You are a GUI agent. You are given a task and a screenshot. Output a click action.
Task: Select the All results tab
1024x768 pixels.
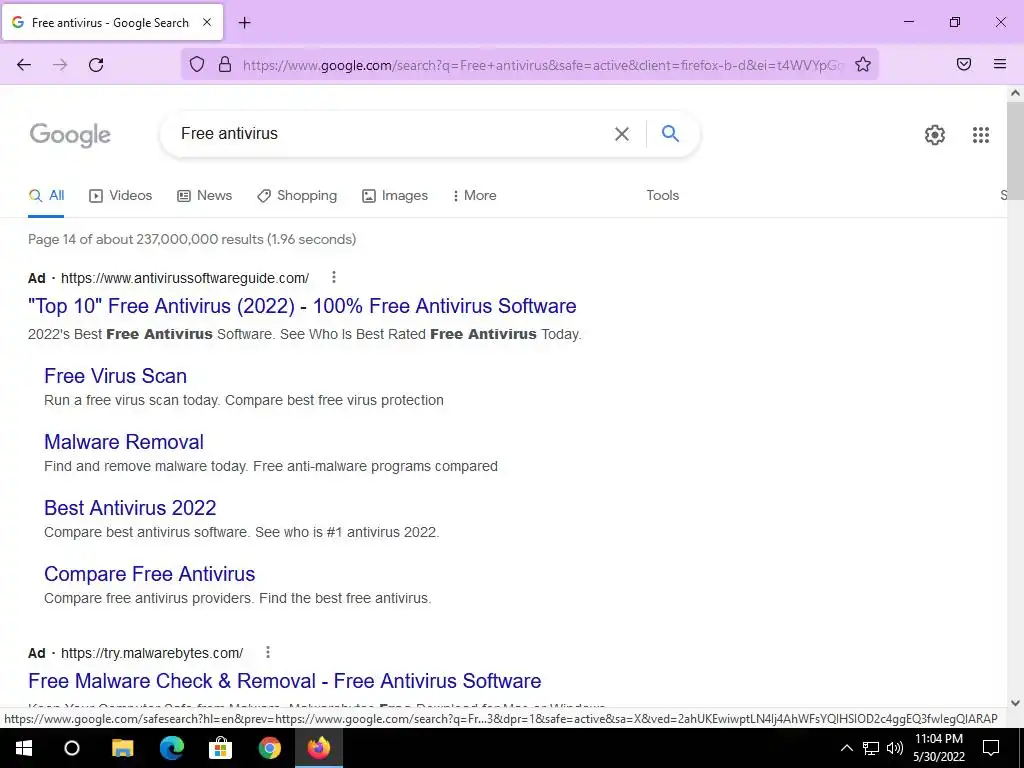coord(46,195)
